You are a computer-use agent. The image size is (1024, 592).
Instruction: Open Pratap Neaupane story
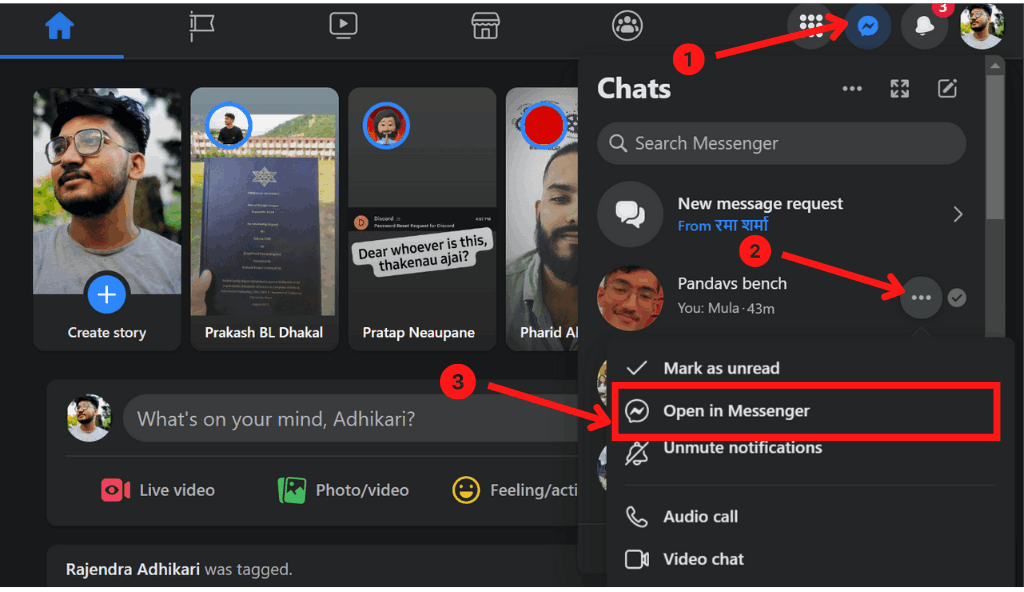point(422,219)
